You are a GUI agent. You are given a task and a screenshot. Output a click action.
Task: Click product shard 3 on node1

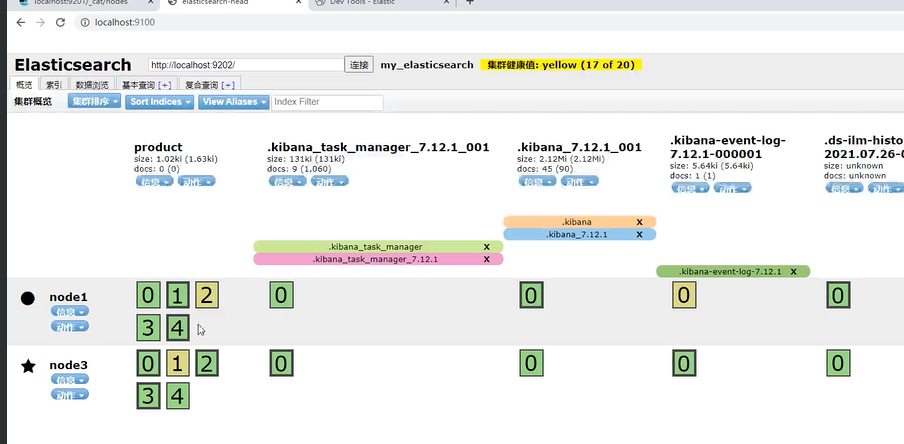[x=148, y=328]
